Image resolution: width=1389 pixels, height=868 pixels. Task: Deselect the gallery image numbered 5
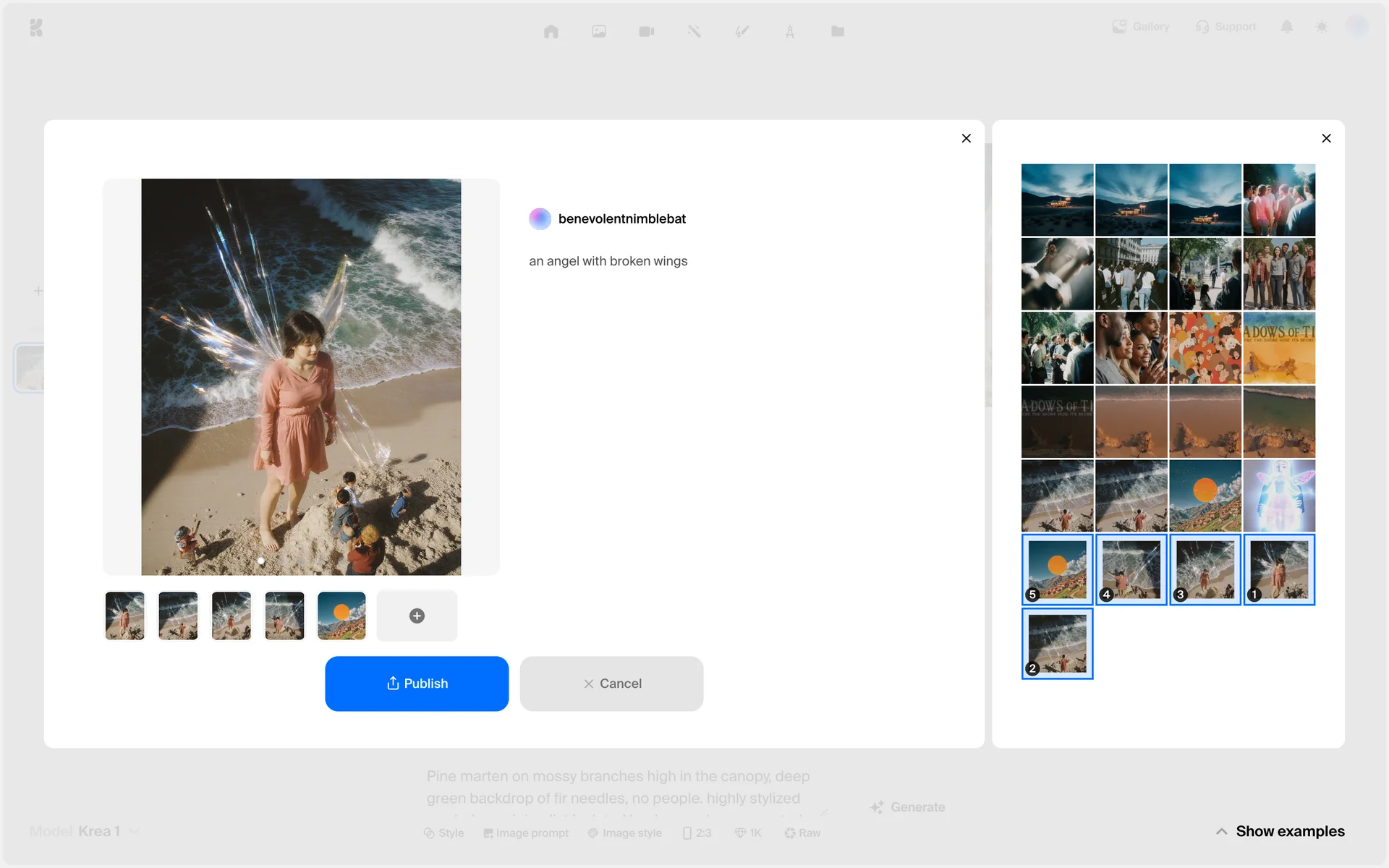click(x=1057, y=569)
